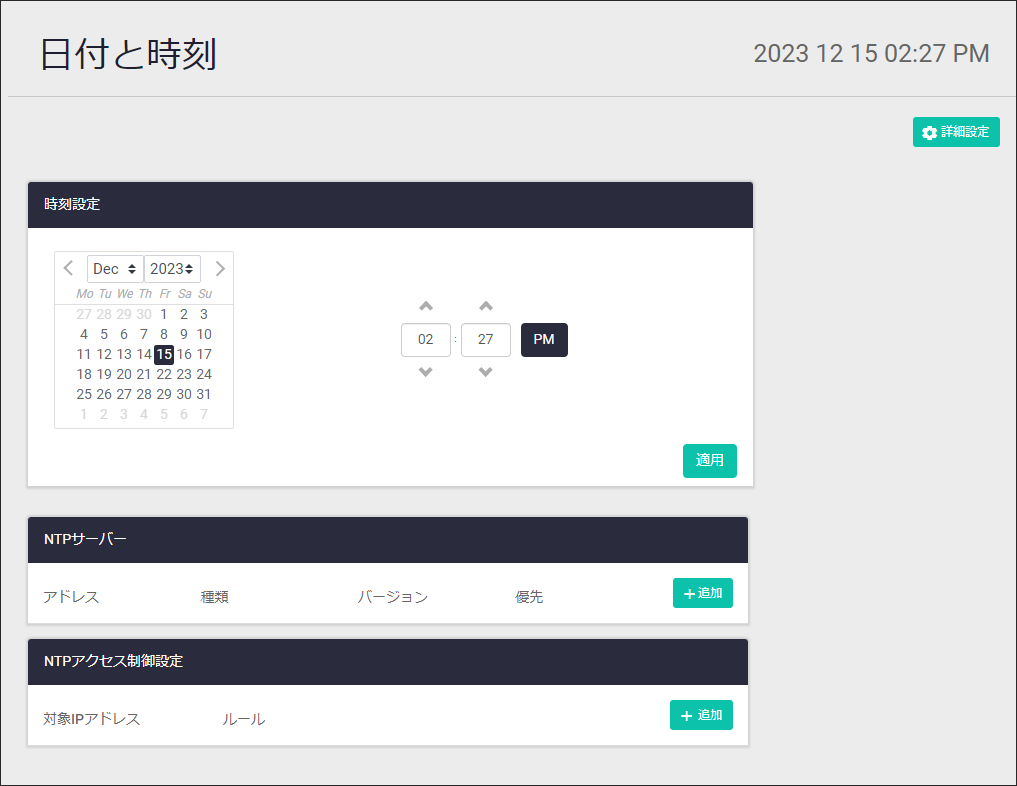Image resolution: width=1017 pixels, height=786 pixels.
Task: Go to next month in calendar
Action: [x=220, y=268]
